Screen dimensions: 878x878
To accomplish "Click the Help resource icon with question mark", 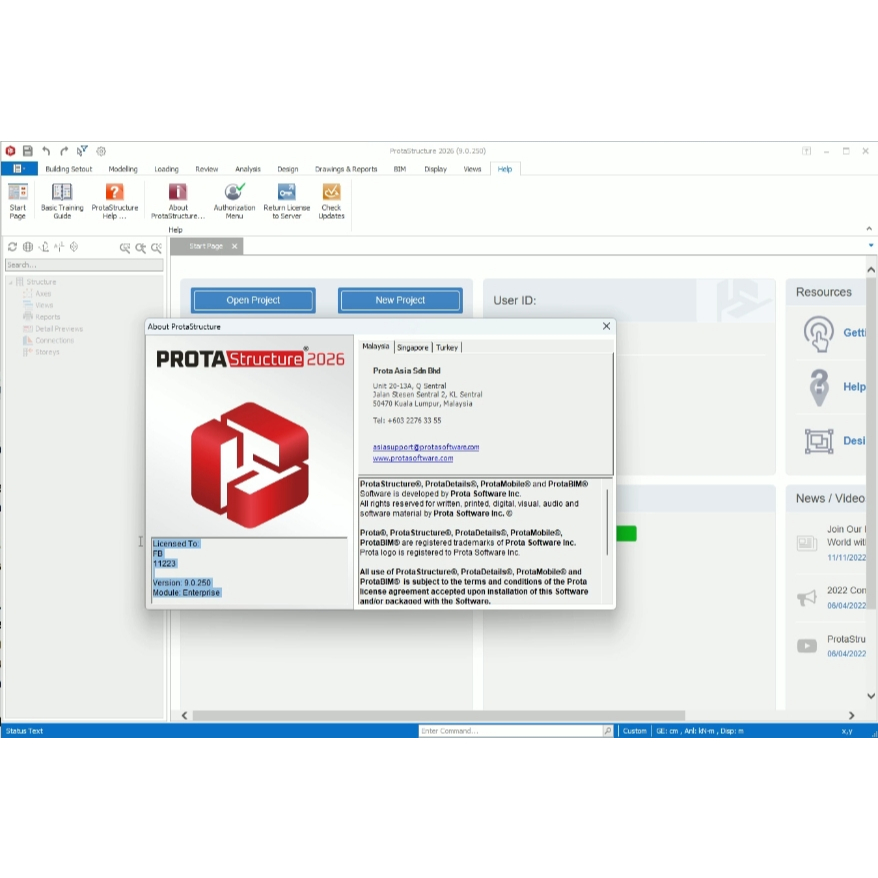I will pyautogui.click(x=819, y=387).
